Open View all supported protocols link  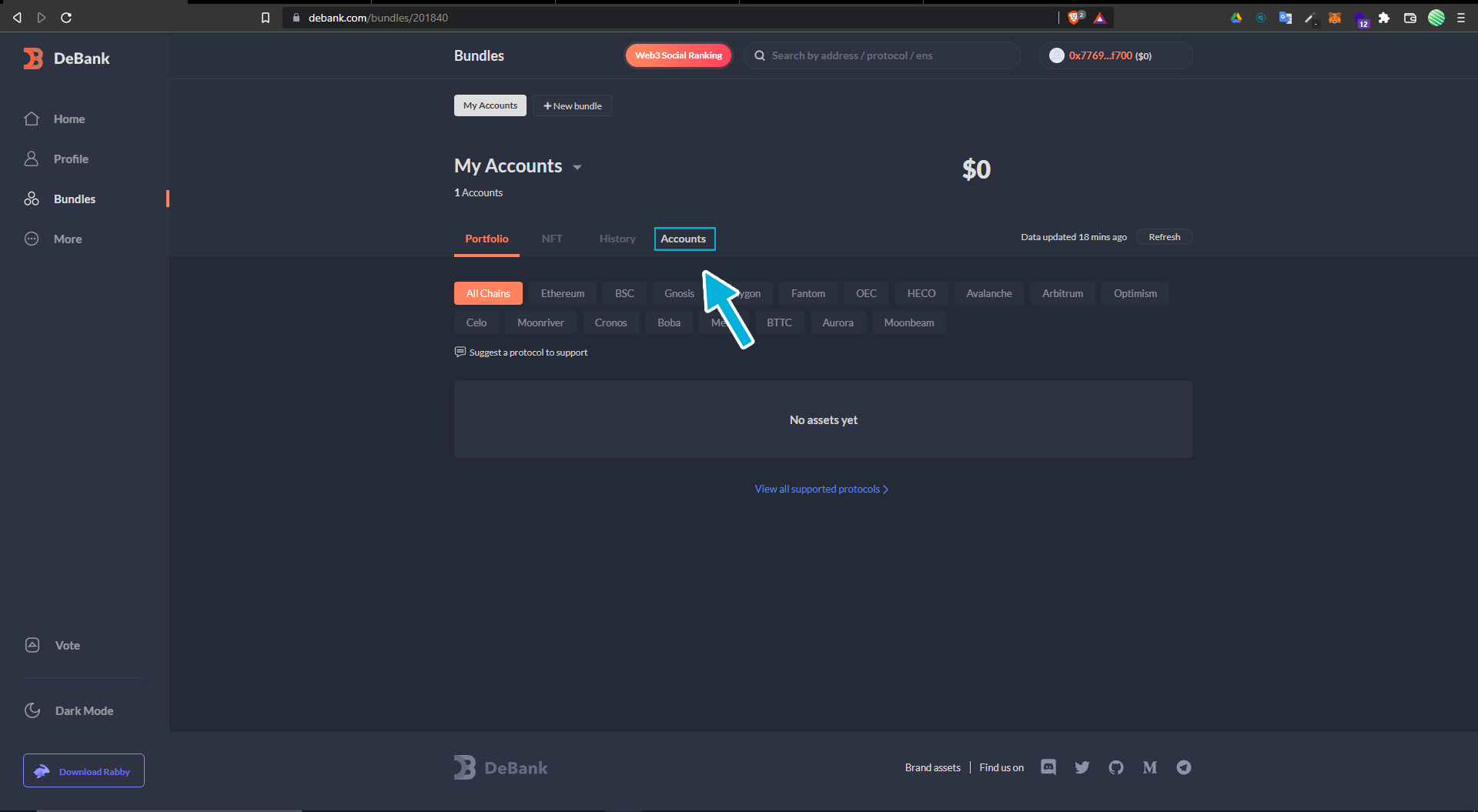click(x=821, y=489)
